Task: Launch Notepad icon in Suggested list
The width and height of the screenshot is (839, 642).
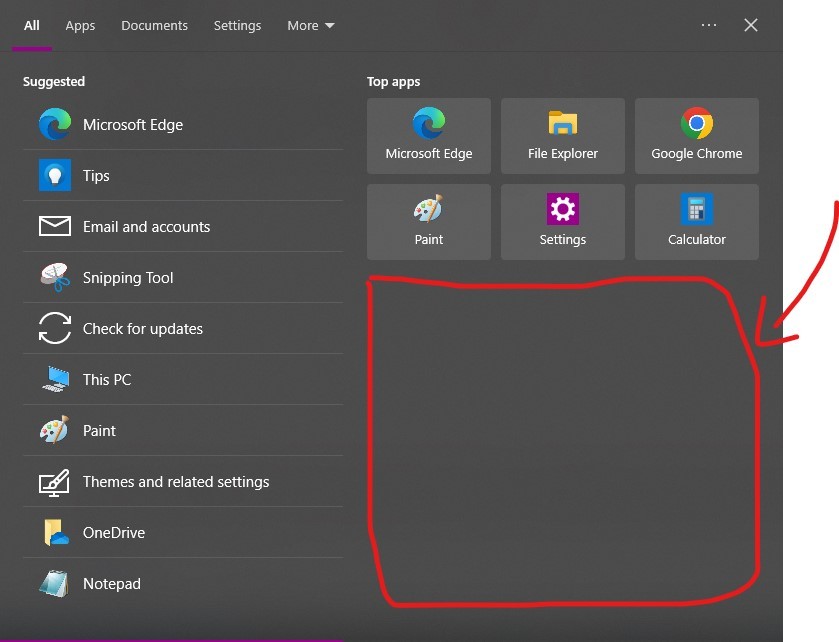Action: tap(55, 583)
